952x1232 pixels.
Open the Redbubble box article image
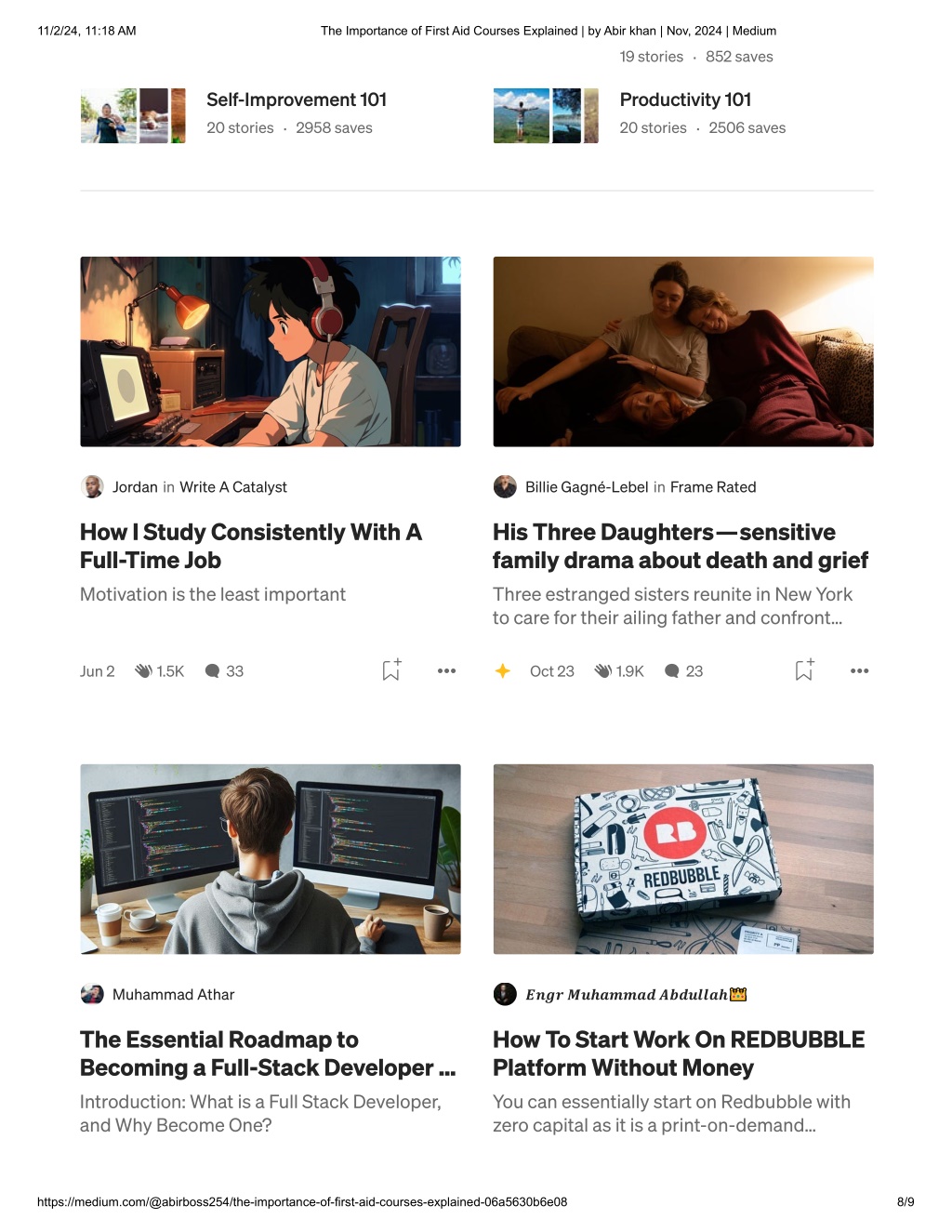point(683,859)
